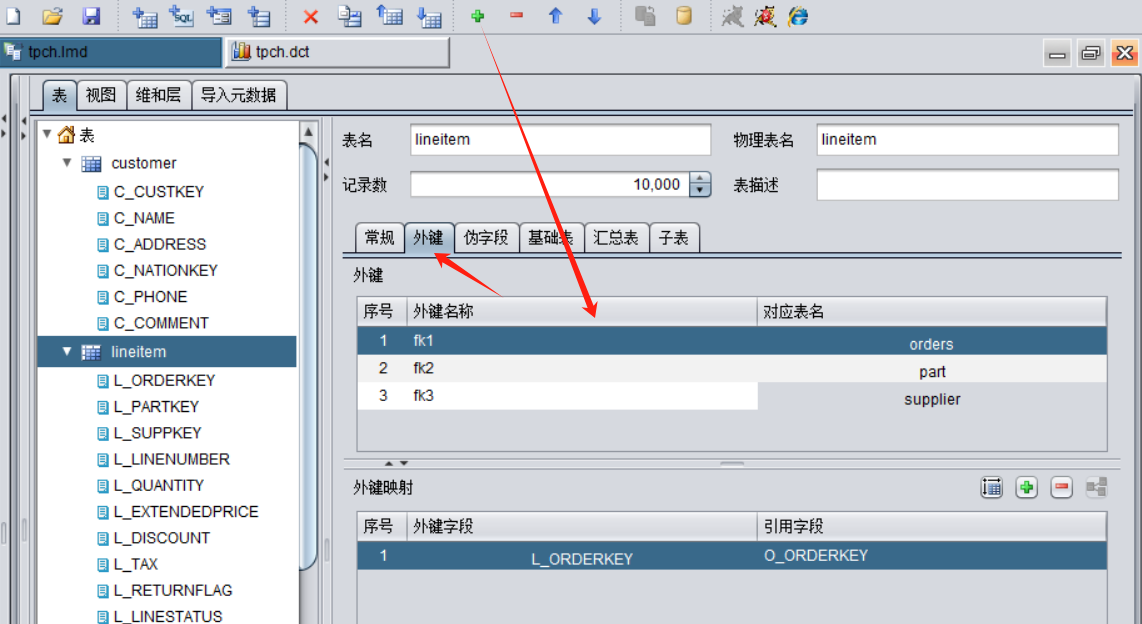The width and height of the screenshot is (1142, 624).
Task: Click the yellow database cylinder icon
Action: pyautogui.click(x=684, y=15)
